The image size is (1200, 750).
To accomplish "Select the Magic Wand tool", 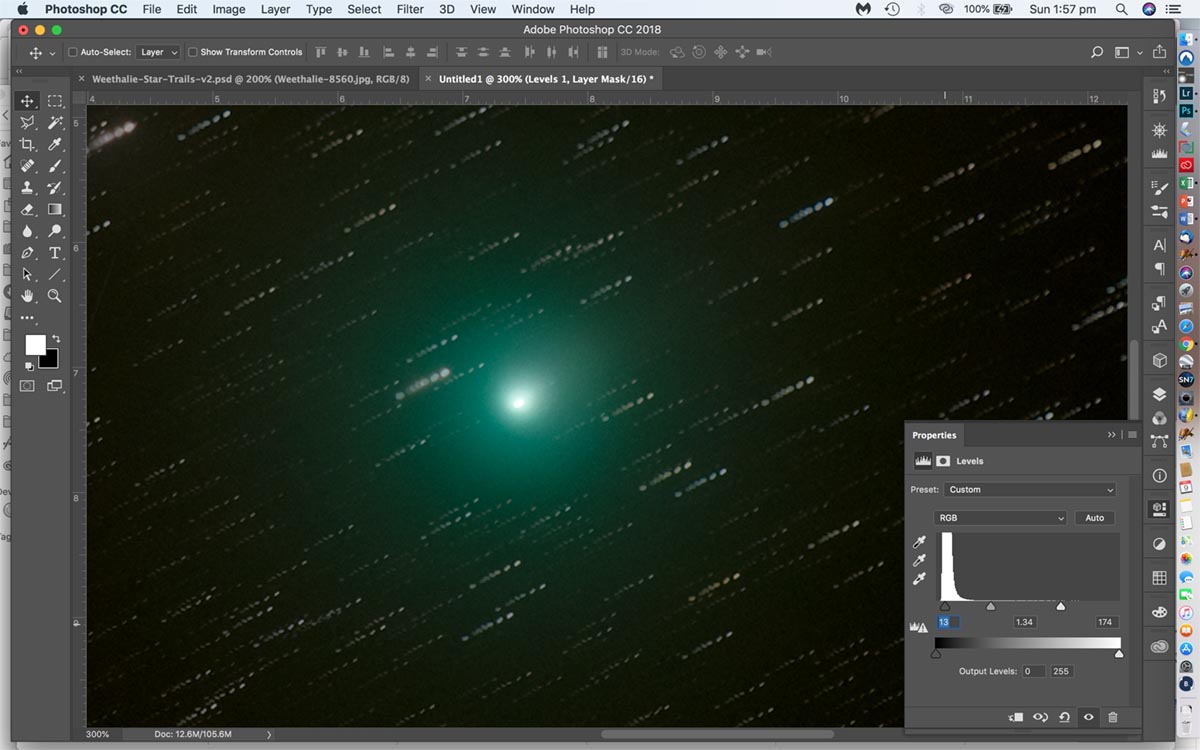I will click(x=55, y=122).
